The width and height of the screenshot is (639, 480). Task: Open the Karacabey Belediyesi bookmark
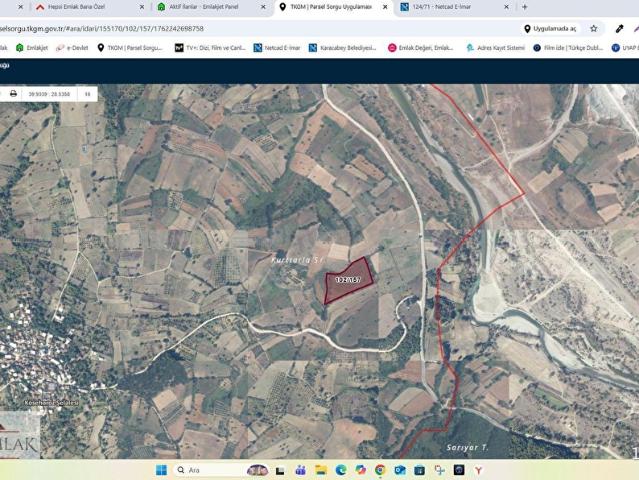click(343, 47)
